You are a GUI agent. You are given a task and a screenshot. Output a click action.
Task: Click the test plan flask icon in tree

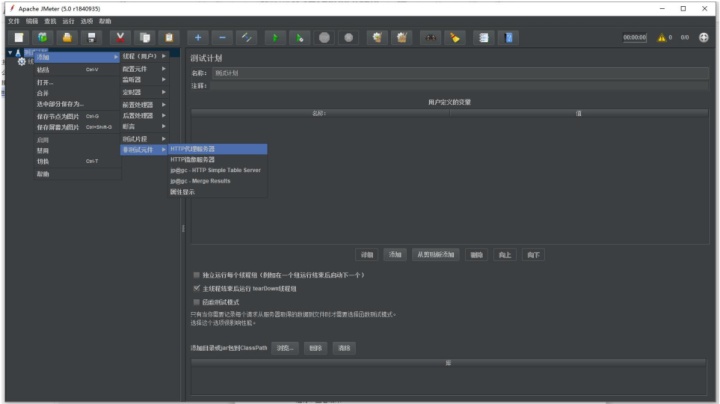tap(18, 53)
